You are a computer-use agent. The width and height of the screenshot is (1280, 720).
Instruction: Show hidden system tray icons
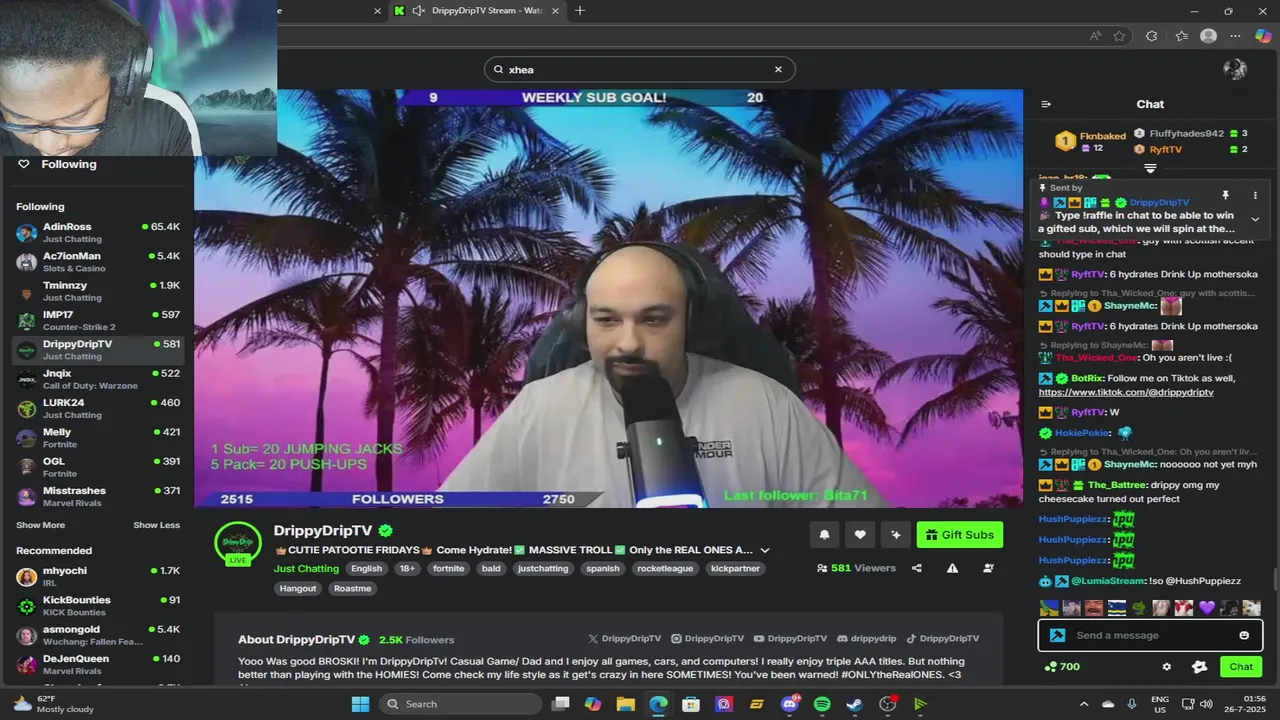(x=1084, y=704)
